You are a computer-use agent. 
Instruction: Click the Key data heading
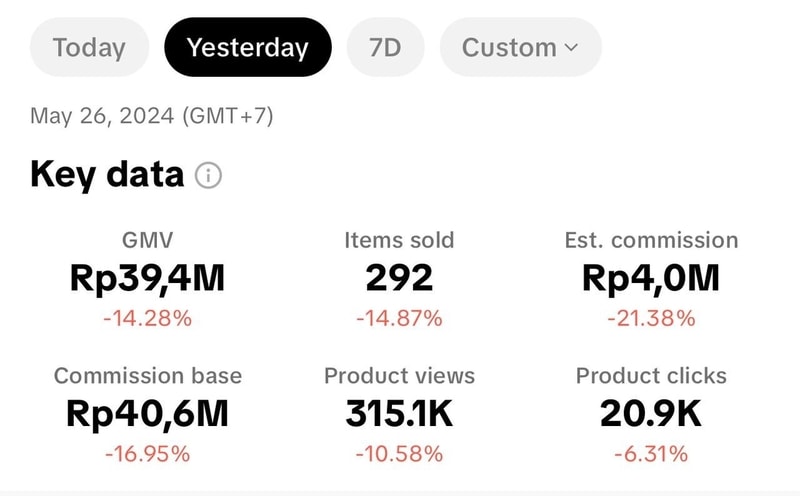pyautogui.click(x=107, y=175)
